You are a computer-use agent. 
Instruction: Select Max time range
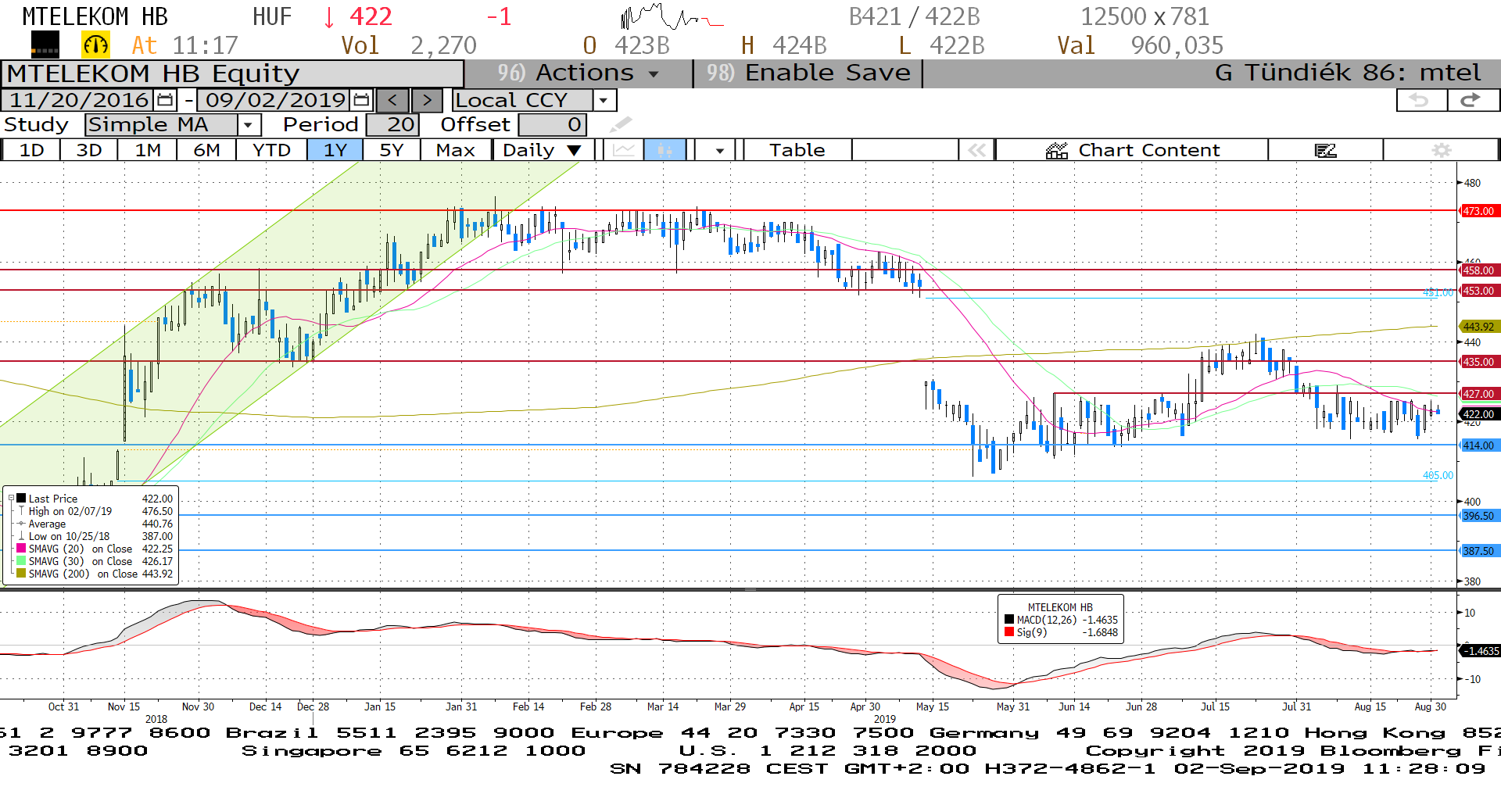(456, 150)
